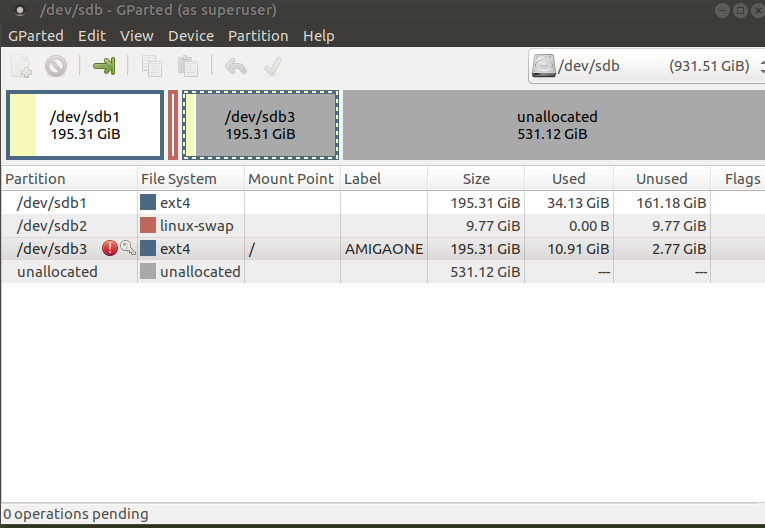The image size is (765, 528).
Task: Click the File System column header
Action: click(179, 179)
